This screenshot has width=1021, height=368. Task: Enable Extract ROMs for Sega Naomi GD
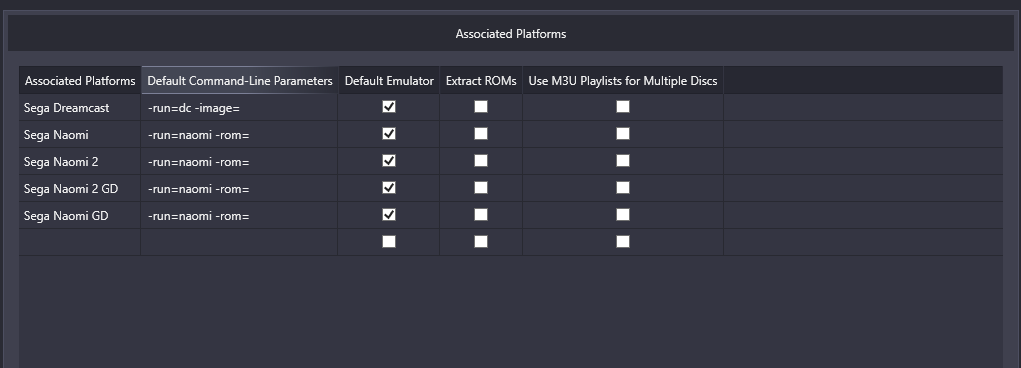[481, 215]
